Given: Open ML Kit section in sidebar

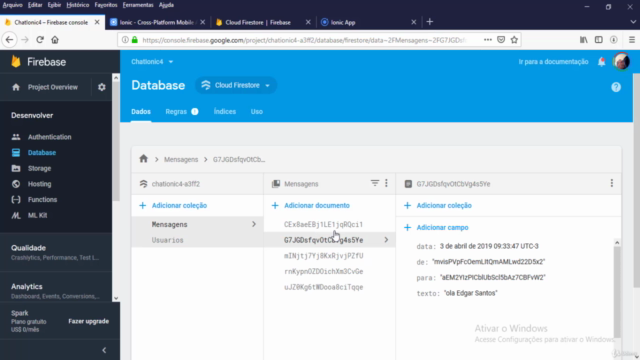Looking at the screenshot, I should (37, 215).
